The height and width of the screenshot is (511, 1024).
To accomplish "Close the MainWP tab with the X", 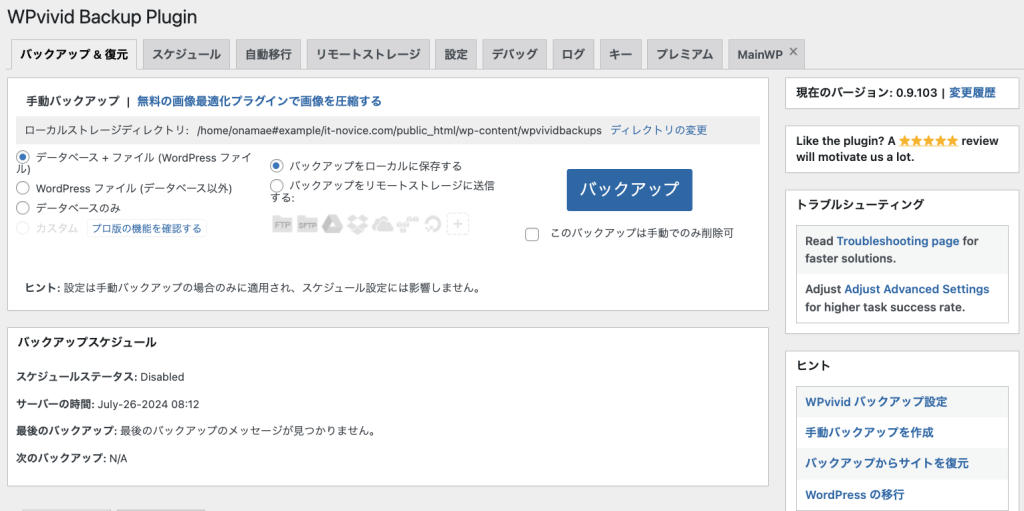I will coord(793,52).
